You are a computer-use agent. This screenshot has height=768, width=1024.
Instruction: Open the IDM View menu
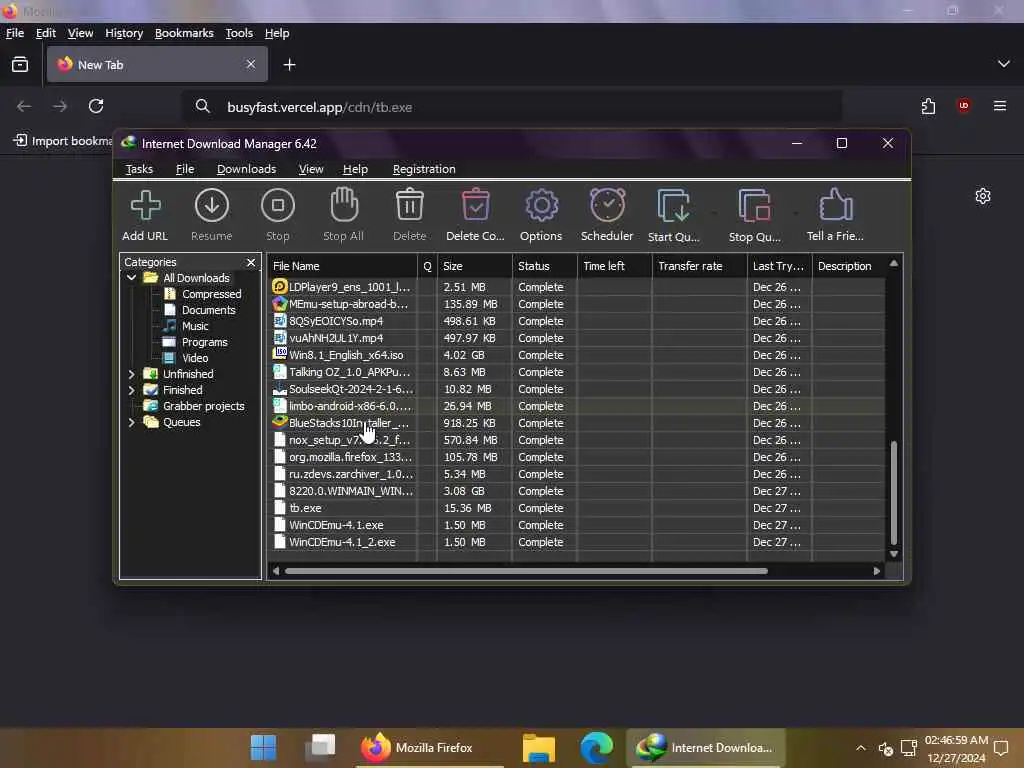(311, 169)
